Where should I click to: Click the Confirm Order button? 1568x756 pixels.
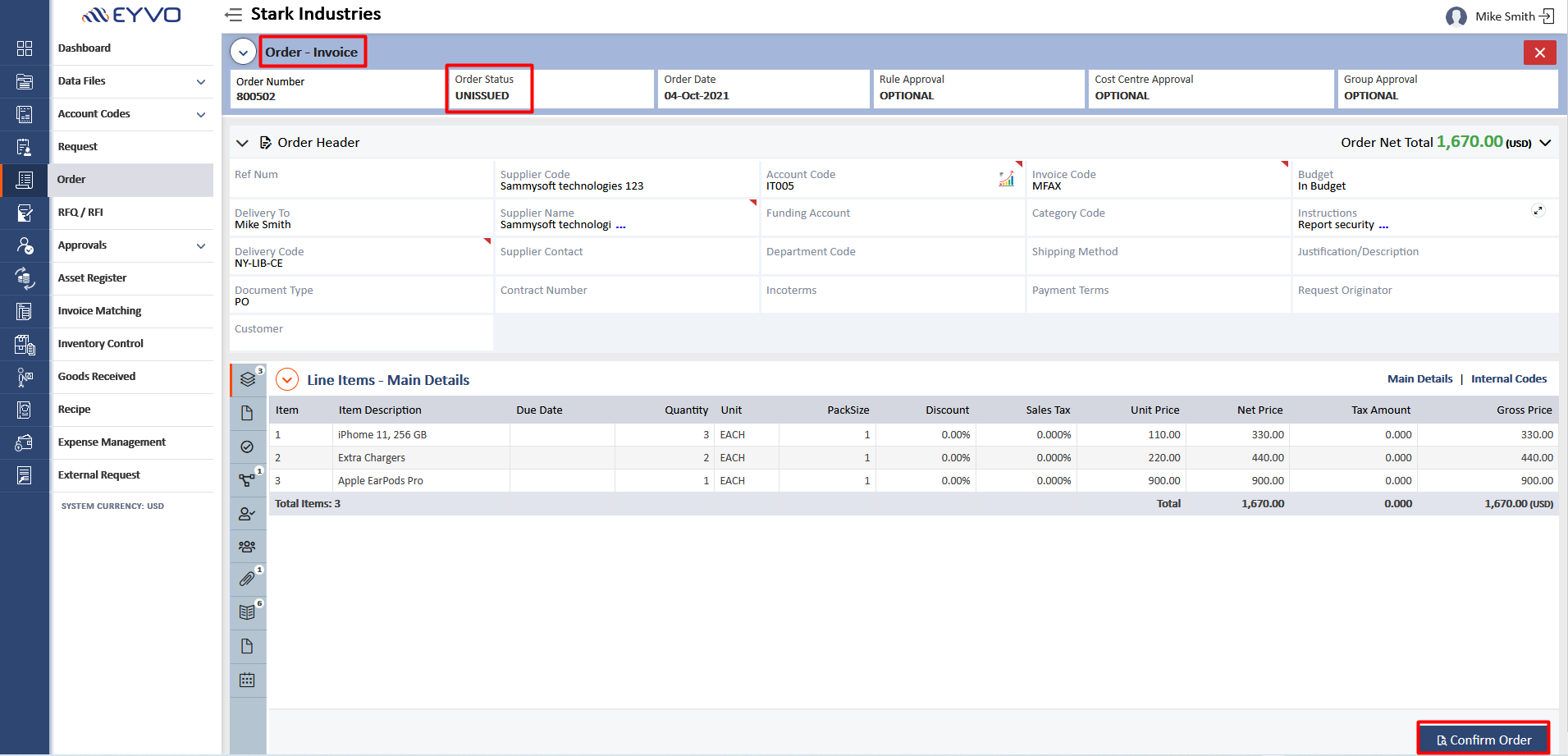pos(1483,740)
